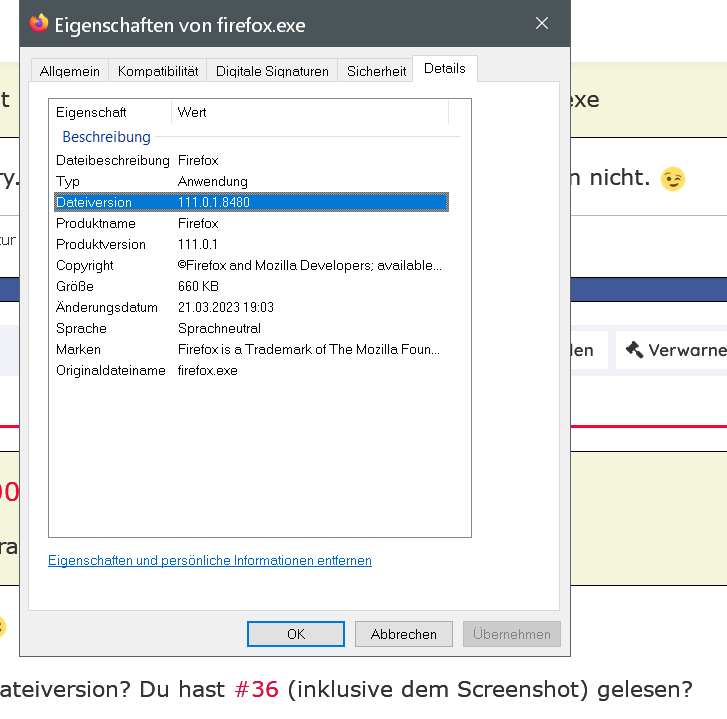Switch to the Allgemein tab
The height and width of the screenshot is (719, 727).
click(70, 71)
